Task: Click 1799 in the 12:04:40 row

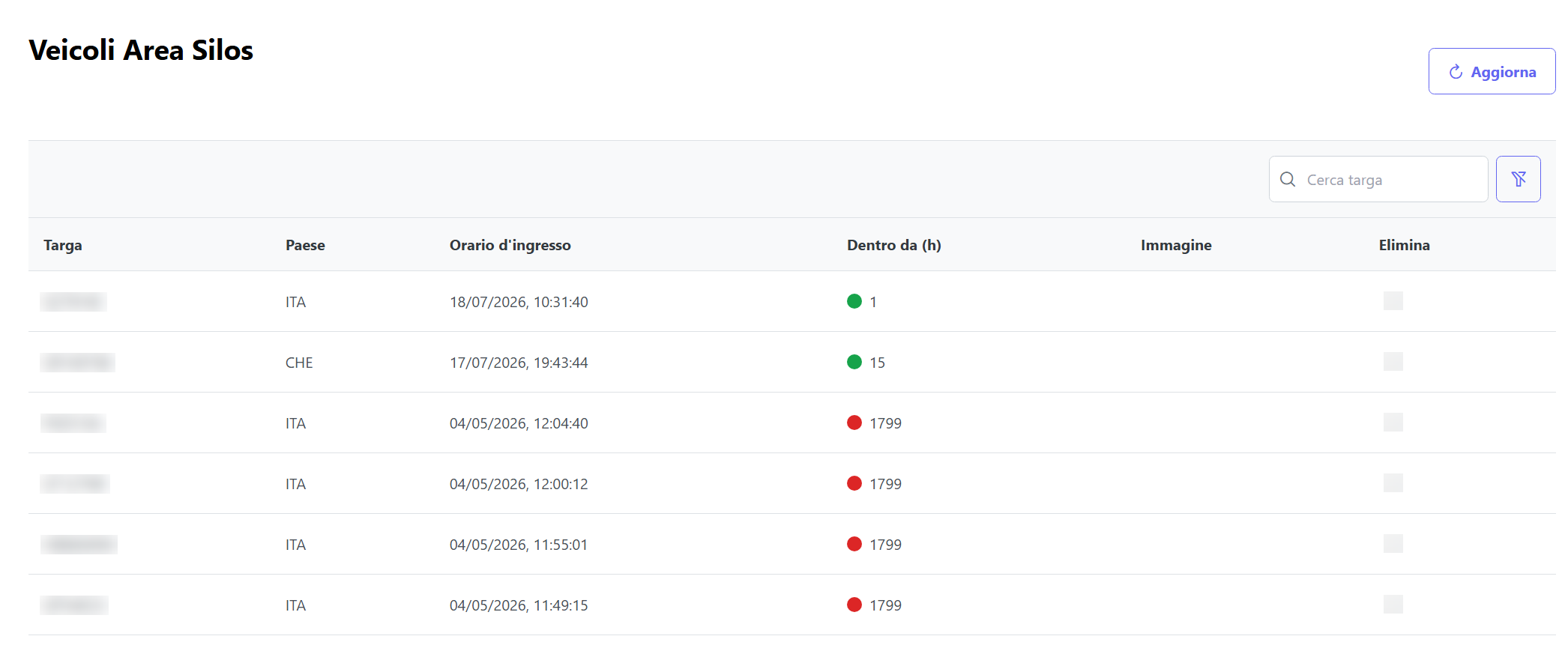Action: click(x=885, y=423)
